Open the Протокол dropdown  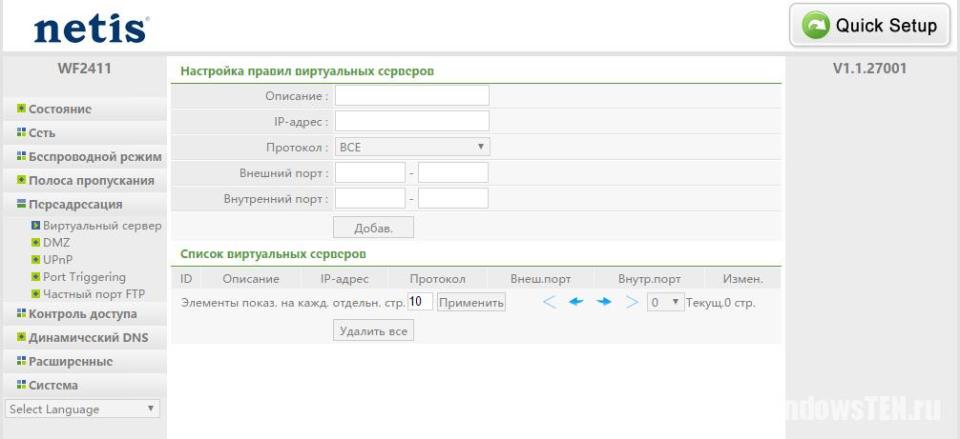coord(412,147)
